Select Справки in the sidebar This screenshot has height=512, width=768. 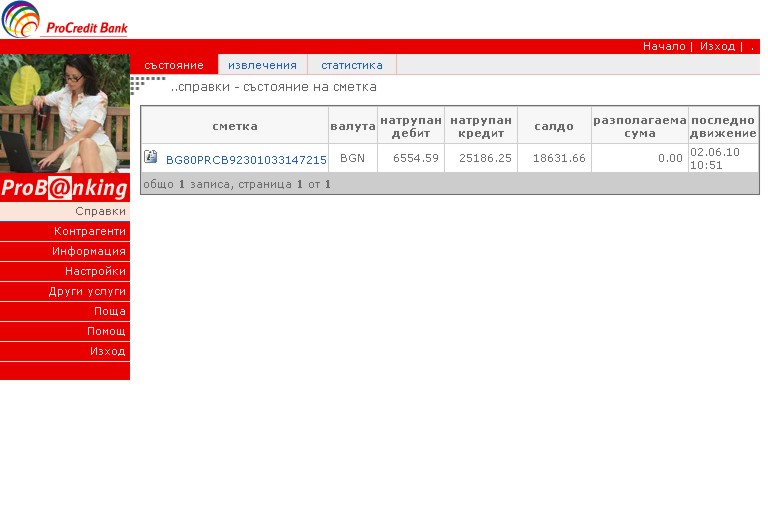click(x=65, y=211)
